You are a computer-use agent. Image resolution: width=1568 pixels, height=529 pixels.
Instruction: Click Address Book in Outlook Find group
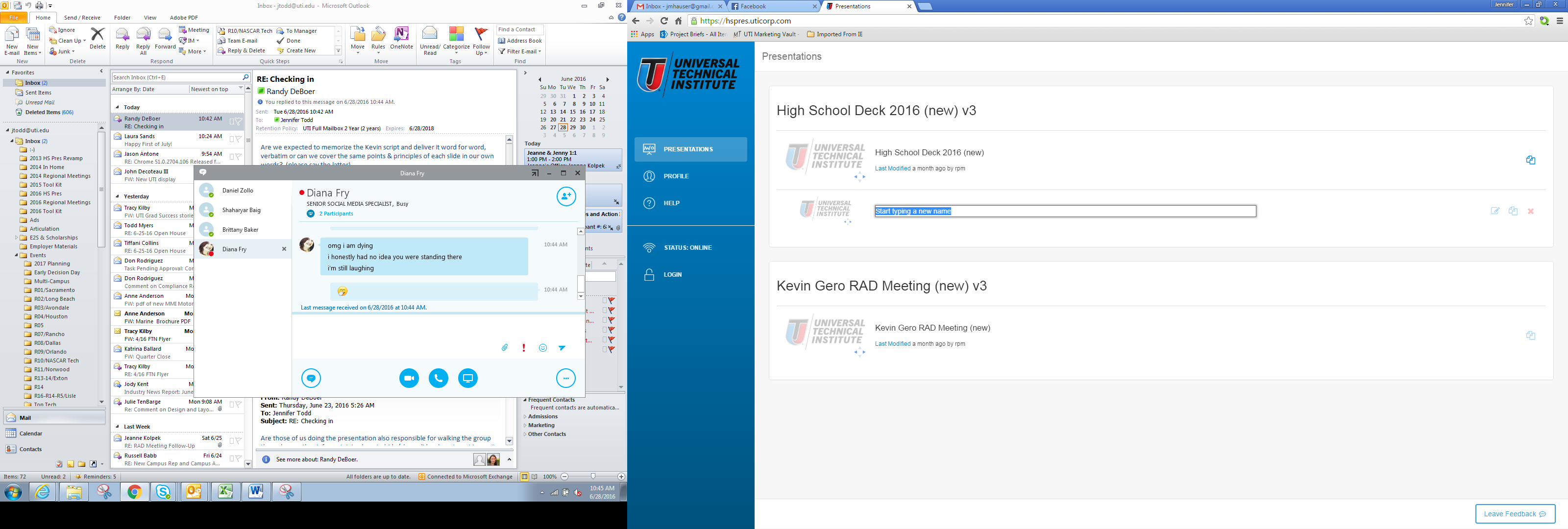(520, 41)
